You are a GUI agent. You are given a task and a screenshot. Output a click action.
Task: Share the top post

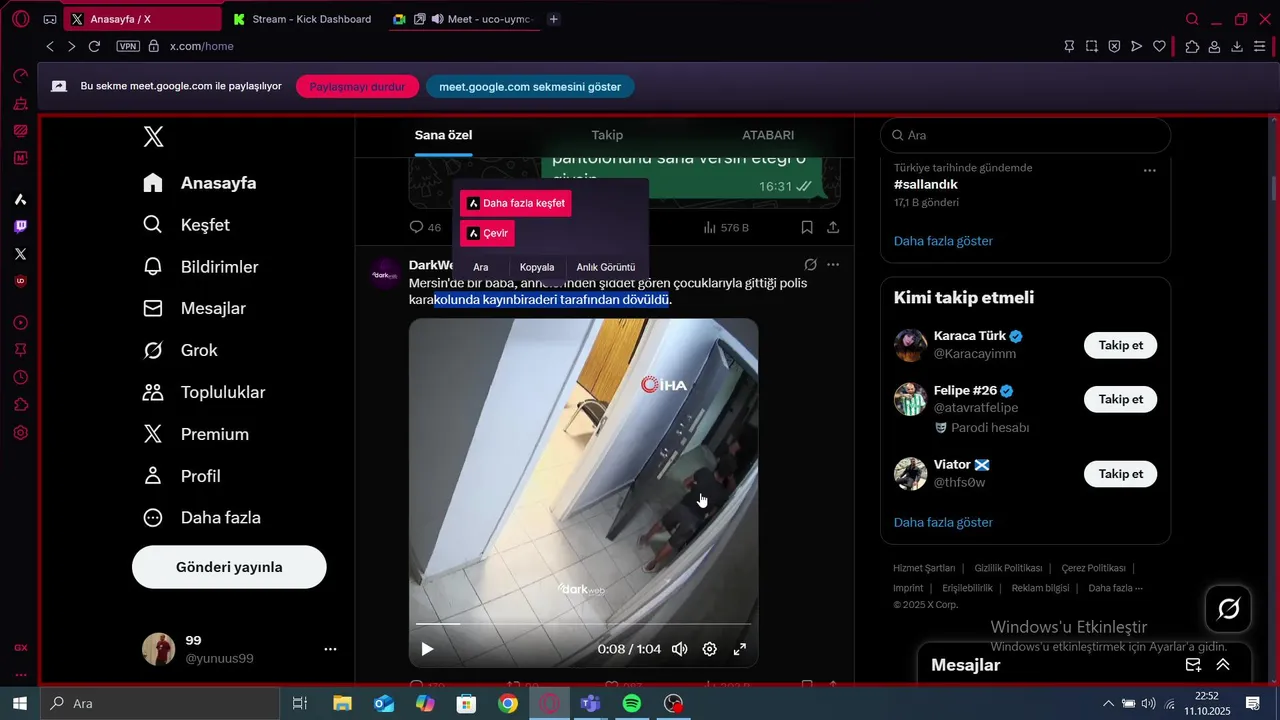pos(833,227)
